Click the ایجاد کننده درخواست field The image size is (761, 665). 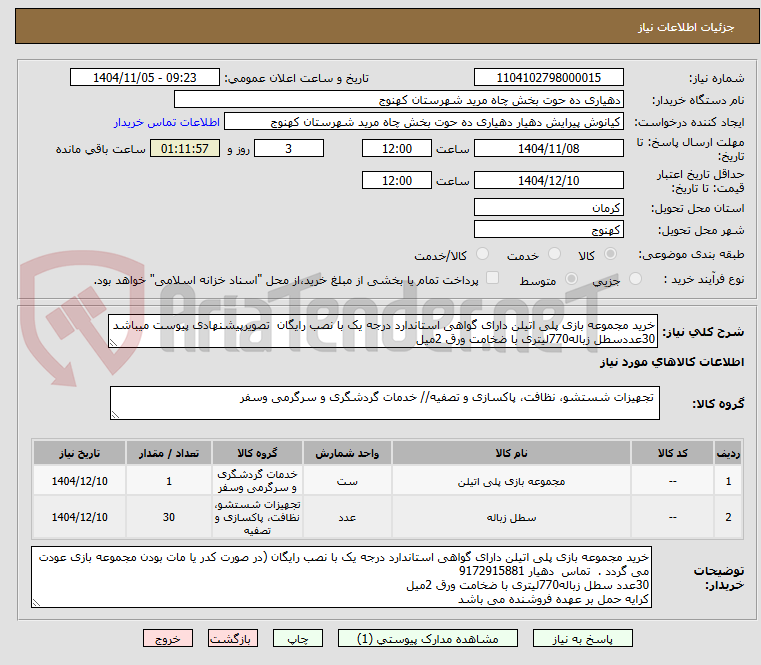click(x=424, y=122)
